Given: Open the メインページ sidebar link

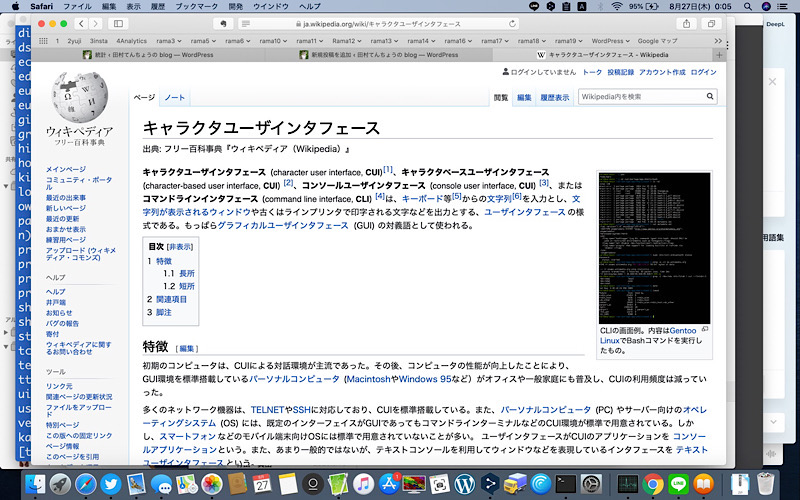Looking at the screenshot, I should 66,169.
